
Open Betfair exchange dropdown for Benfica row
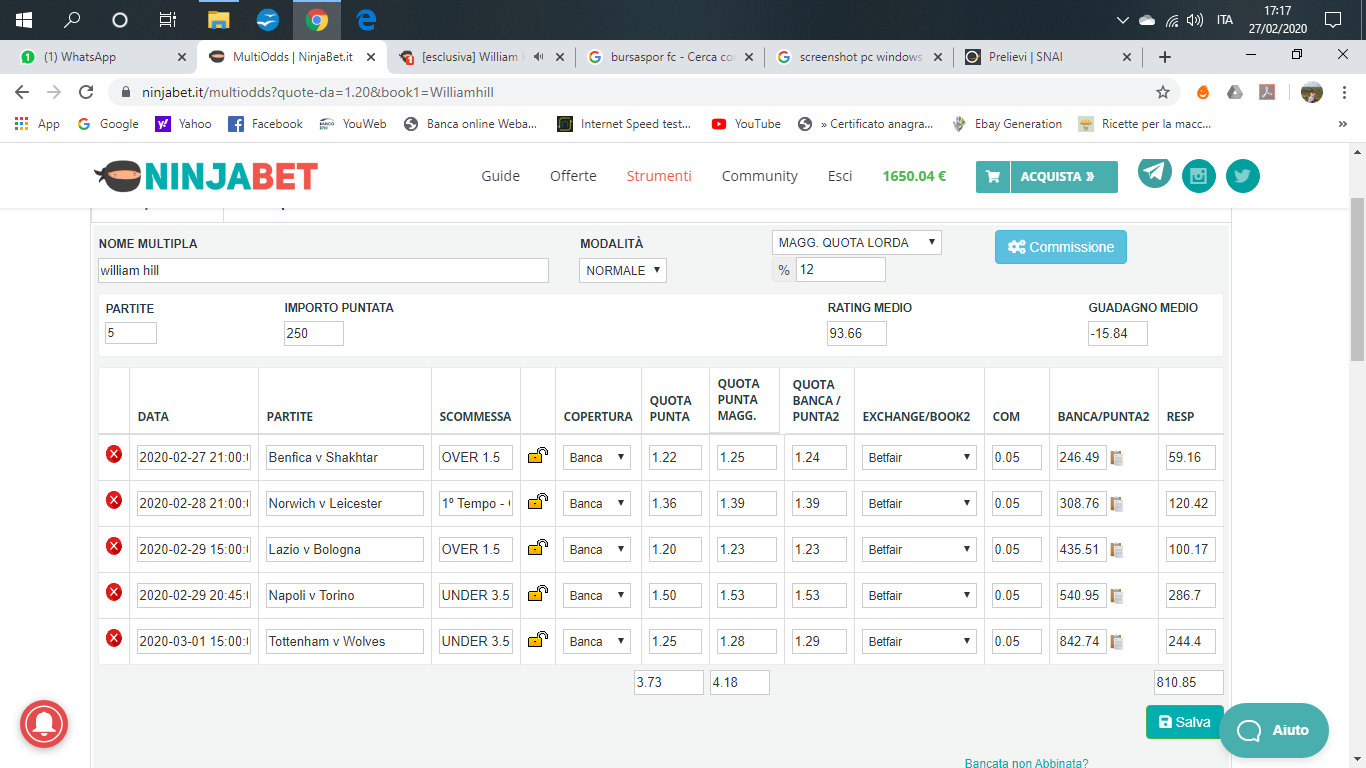(x=920, y=457)
